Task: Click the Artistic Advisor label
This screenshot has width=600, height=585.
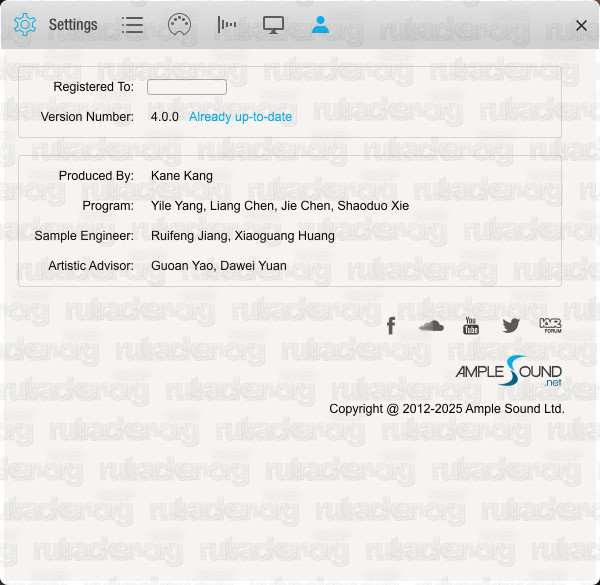Action: click(91, 266)
